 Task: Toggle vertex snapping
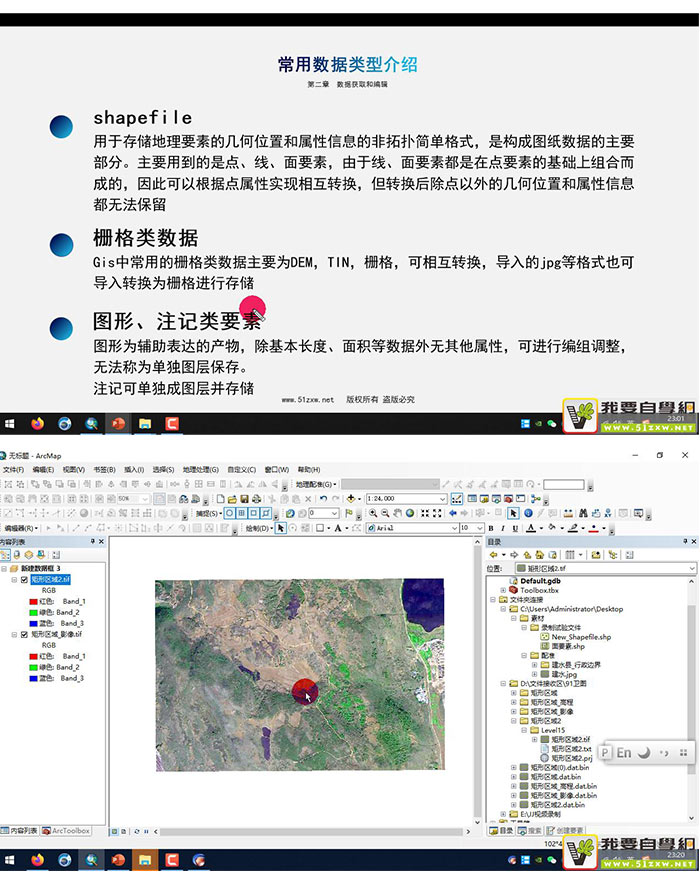click(x=253, y=513)
